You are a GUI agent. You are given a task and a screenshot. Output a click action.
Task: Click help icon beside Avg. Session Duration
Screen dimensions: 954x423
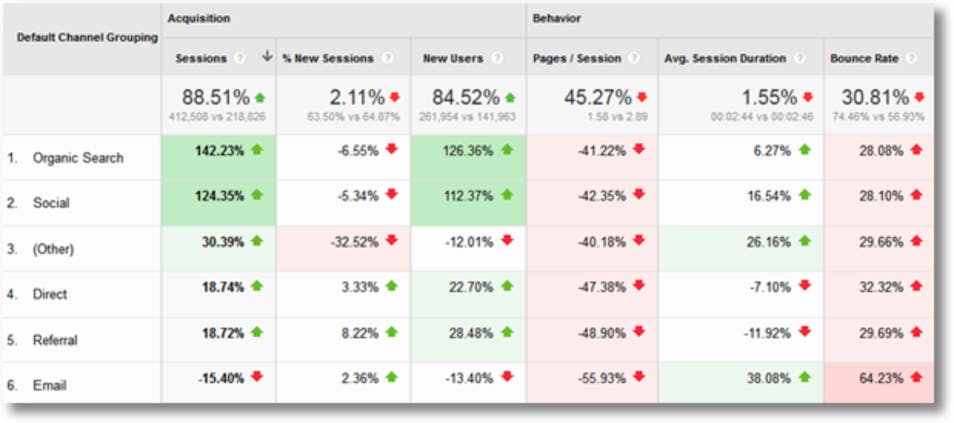[801, 58]
